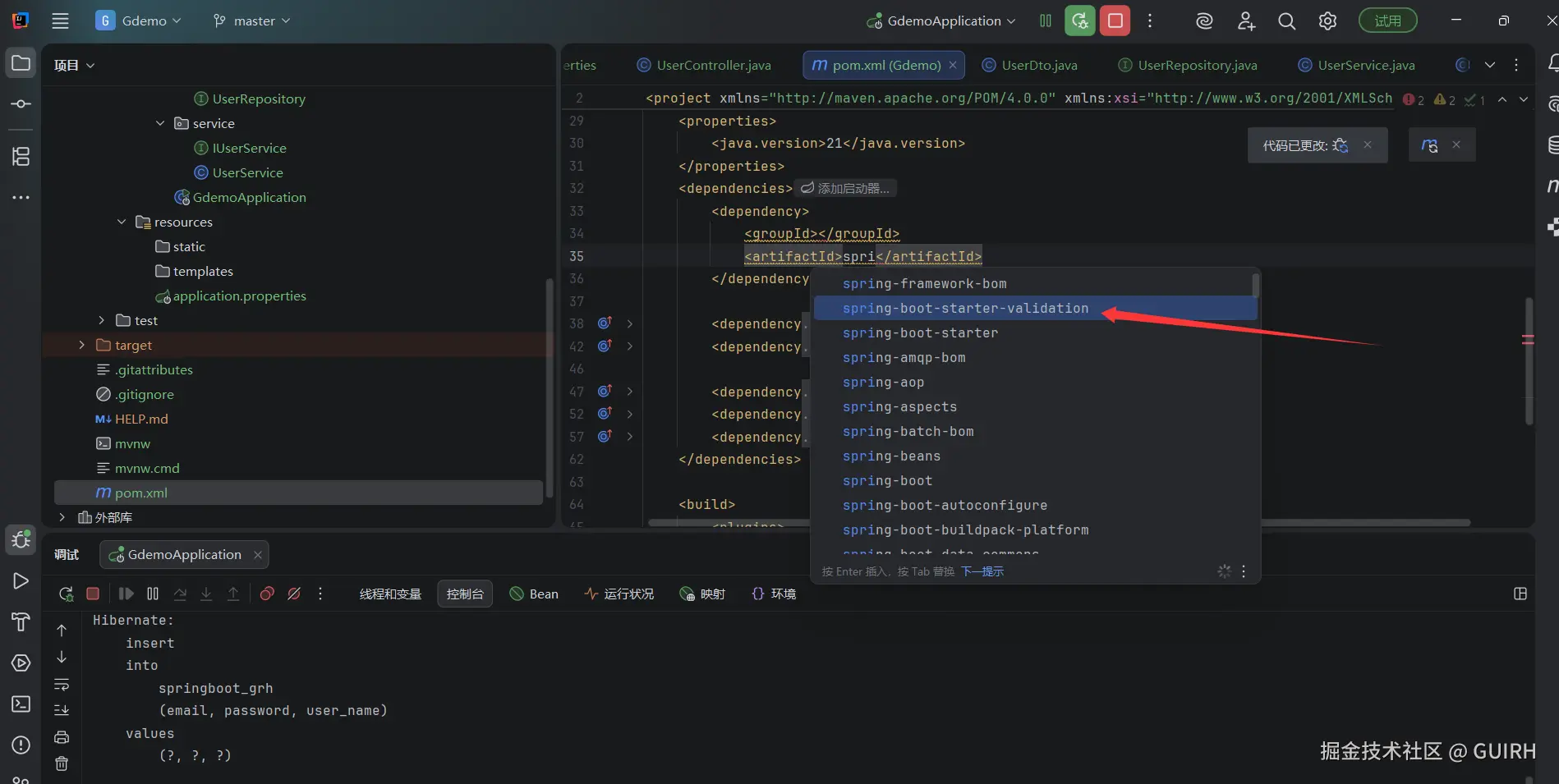Open the 项目 view selector dropdown
The height and width of the screenshot is (784, 1559).
[x=75, y=65]
